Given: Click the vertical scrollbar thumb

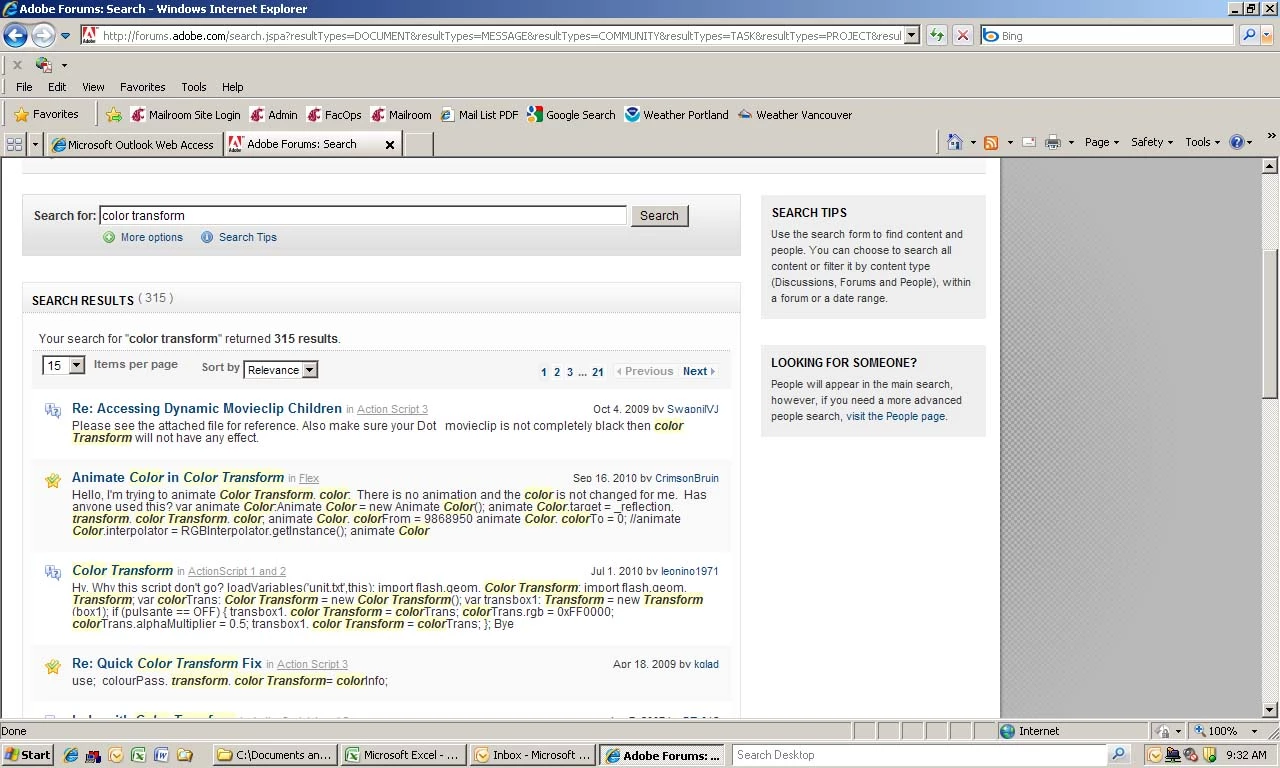Looking at the screenshot, I should click(x=1270, y=323).
